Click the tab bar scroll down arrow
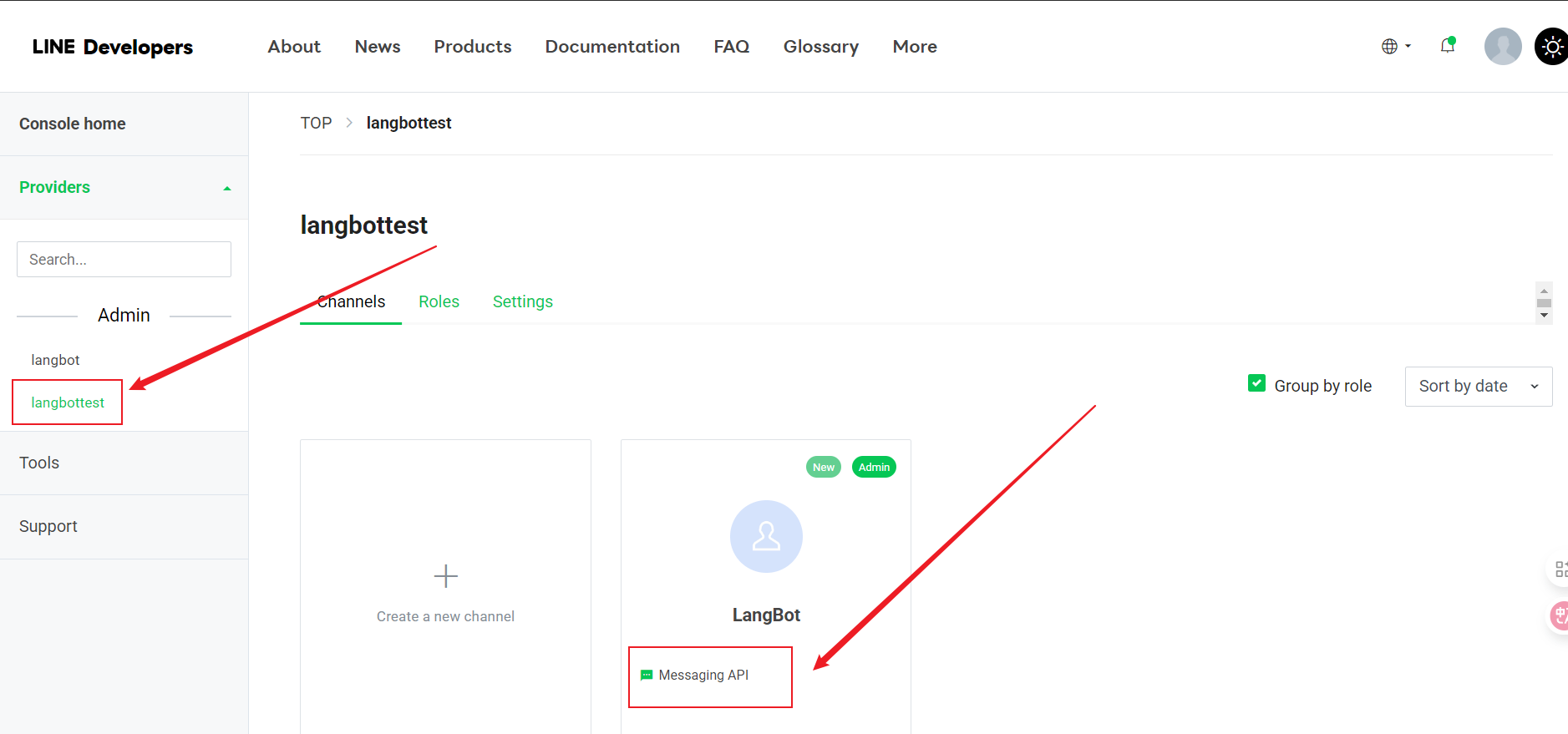The height and width of the screenshot is (734, 1568). pos(1544,316)
